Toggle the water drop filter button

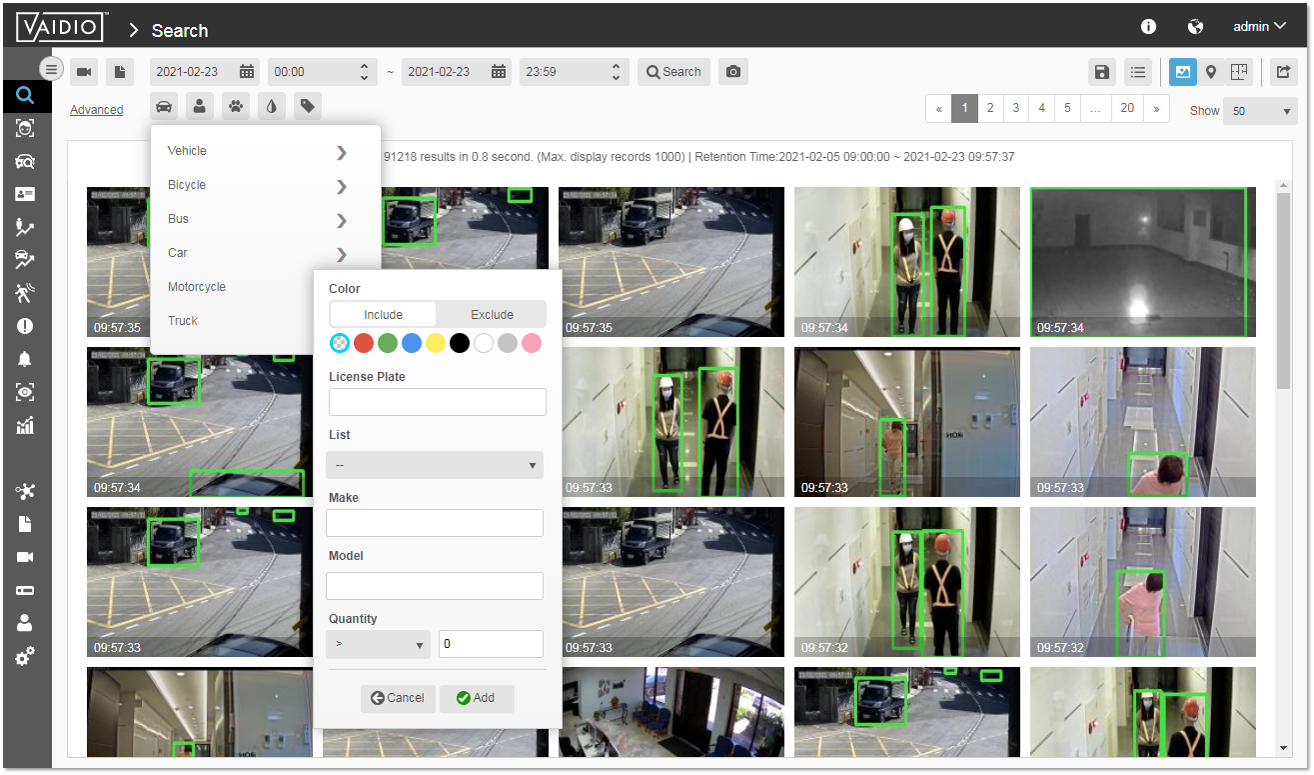point(272,106)
